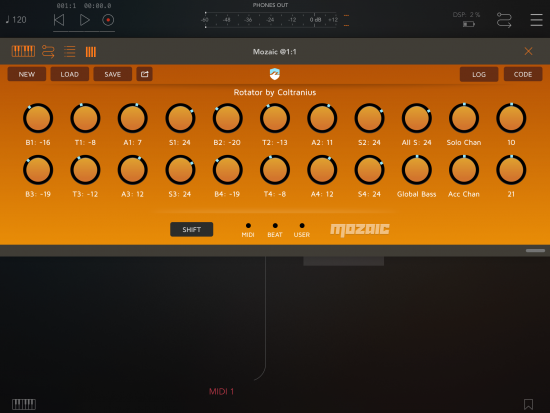The height and width of the screenshot is (413, 550).
Task: Click the bookmark icon at bottom right
Action: 528,404
